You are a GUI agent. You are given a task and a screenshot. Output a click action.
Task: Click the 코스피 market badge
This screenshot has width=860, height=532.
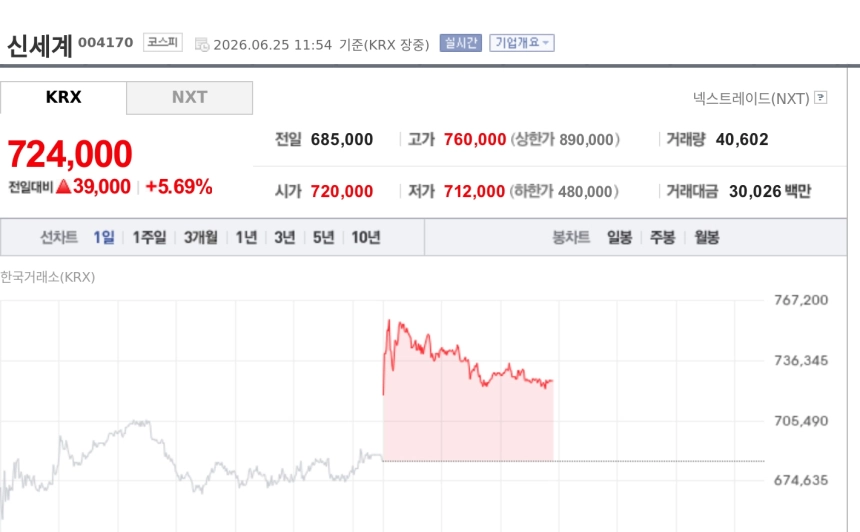point(163,42)
